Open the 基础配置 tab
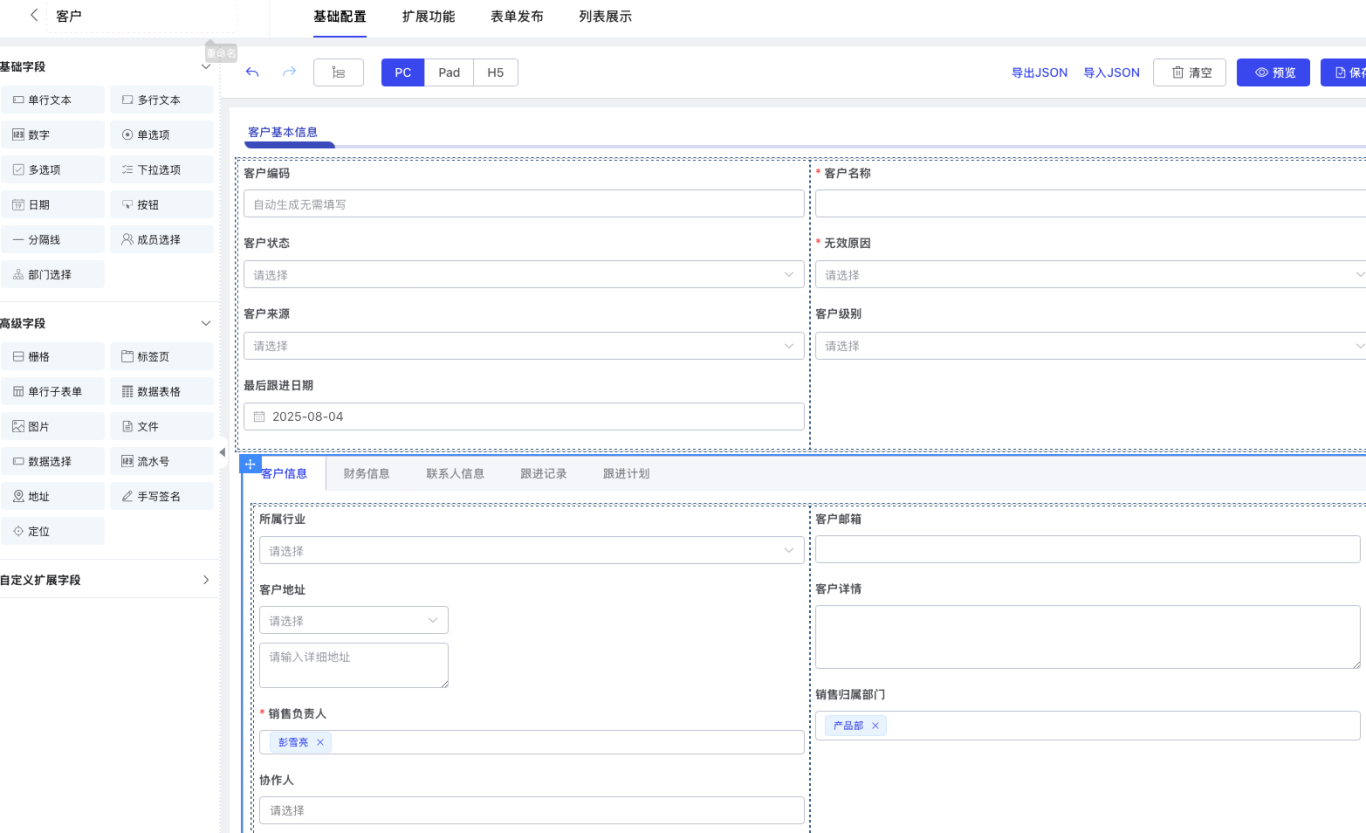Screen dimensions: 1366x833 point(340,17)
